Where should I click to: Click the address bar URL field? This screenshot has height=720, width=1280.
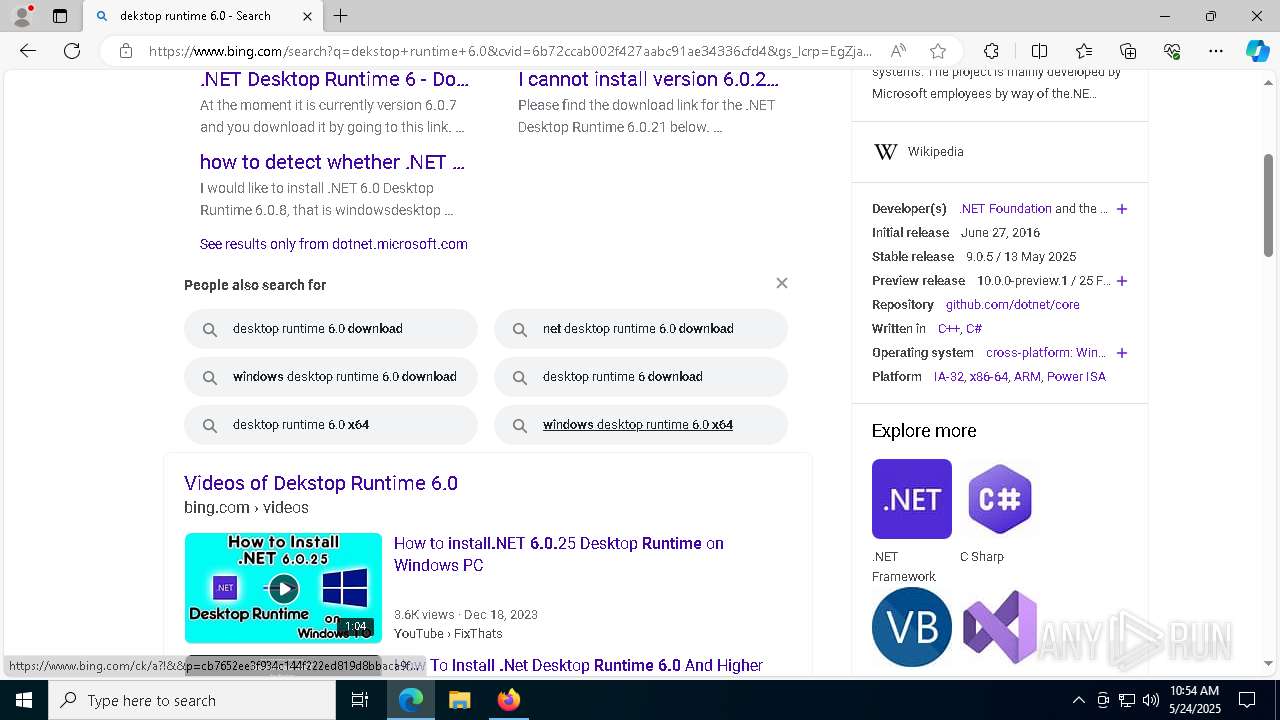tap(510, 51)
